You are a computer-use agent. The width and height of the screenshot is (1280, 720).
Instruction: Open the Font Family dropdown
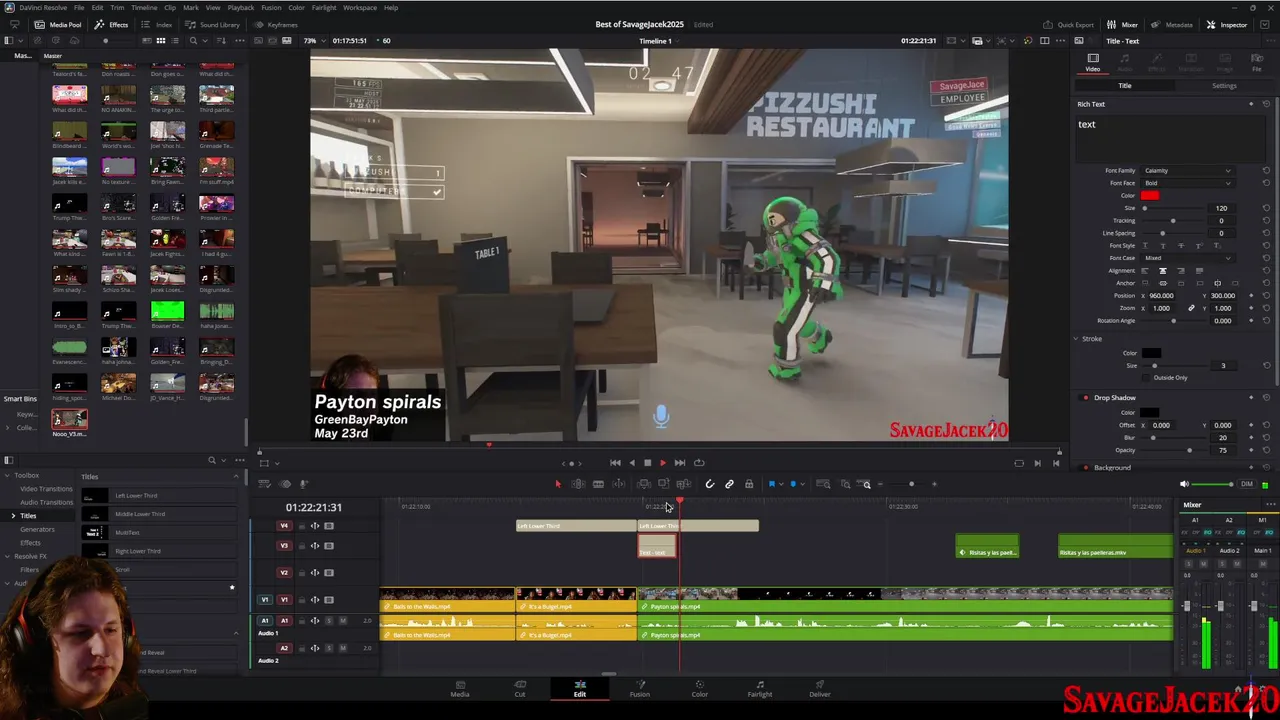(x=1187, y=171)
